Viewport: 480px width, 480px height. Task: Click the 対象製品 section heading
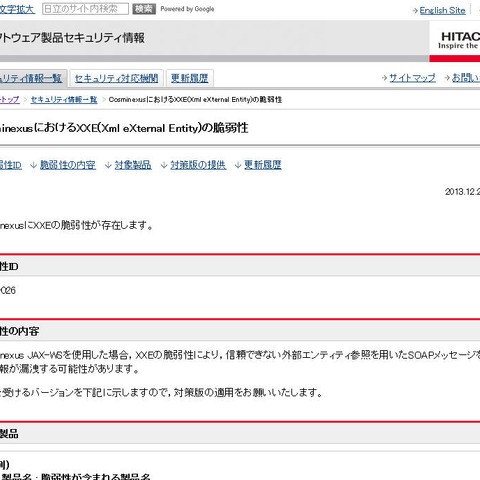(9, 434)
